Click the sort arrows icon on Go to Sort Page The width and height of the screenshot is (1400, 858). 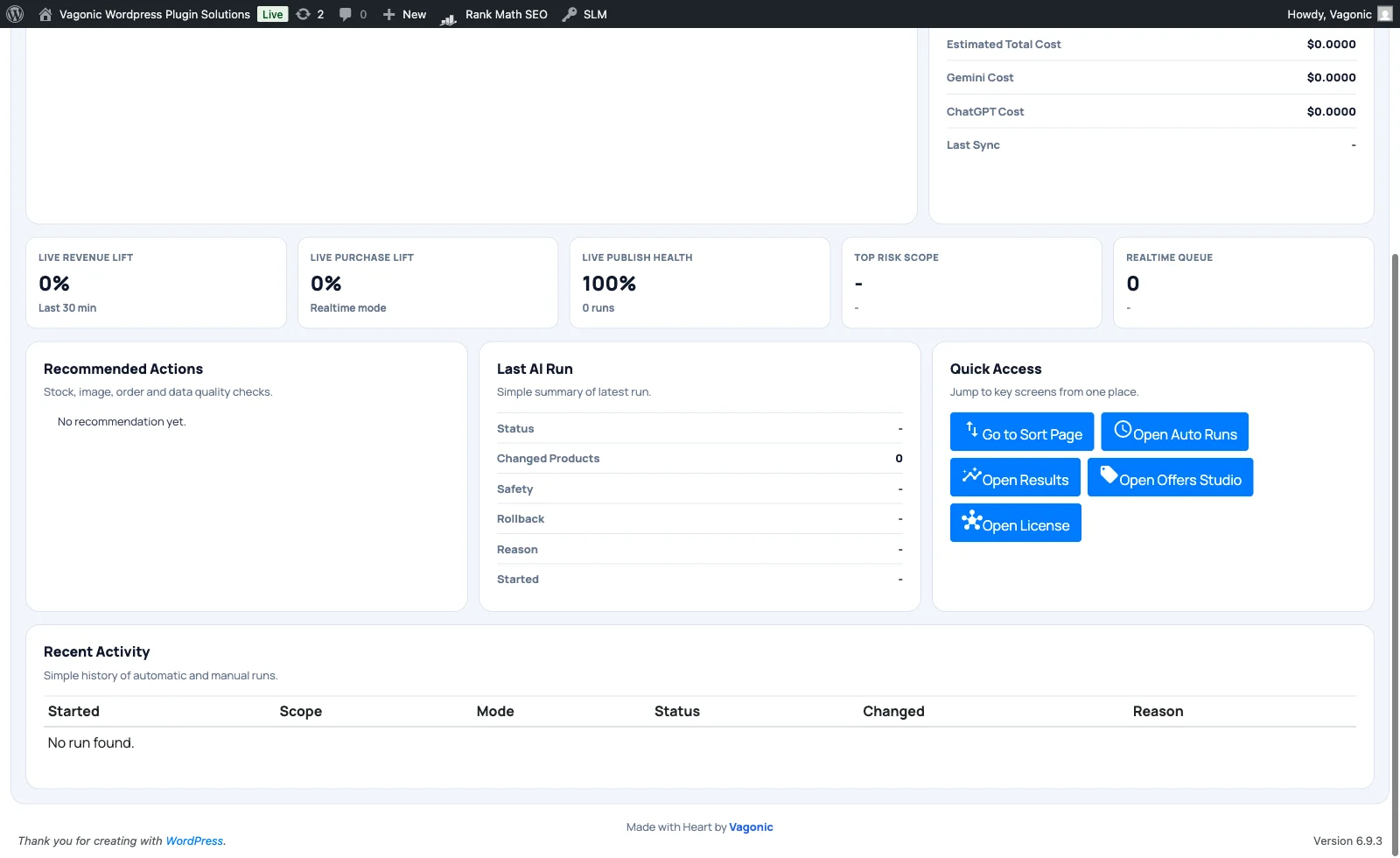(x=971, y=429)
